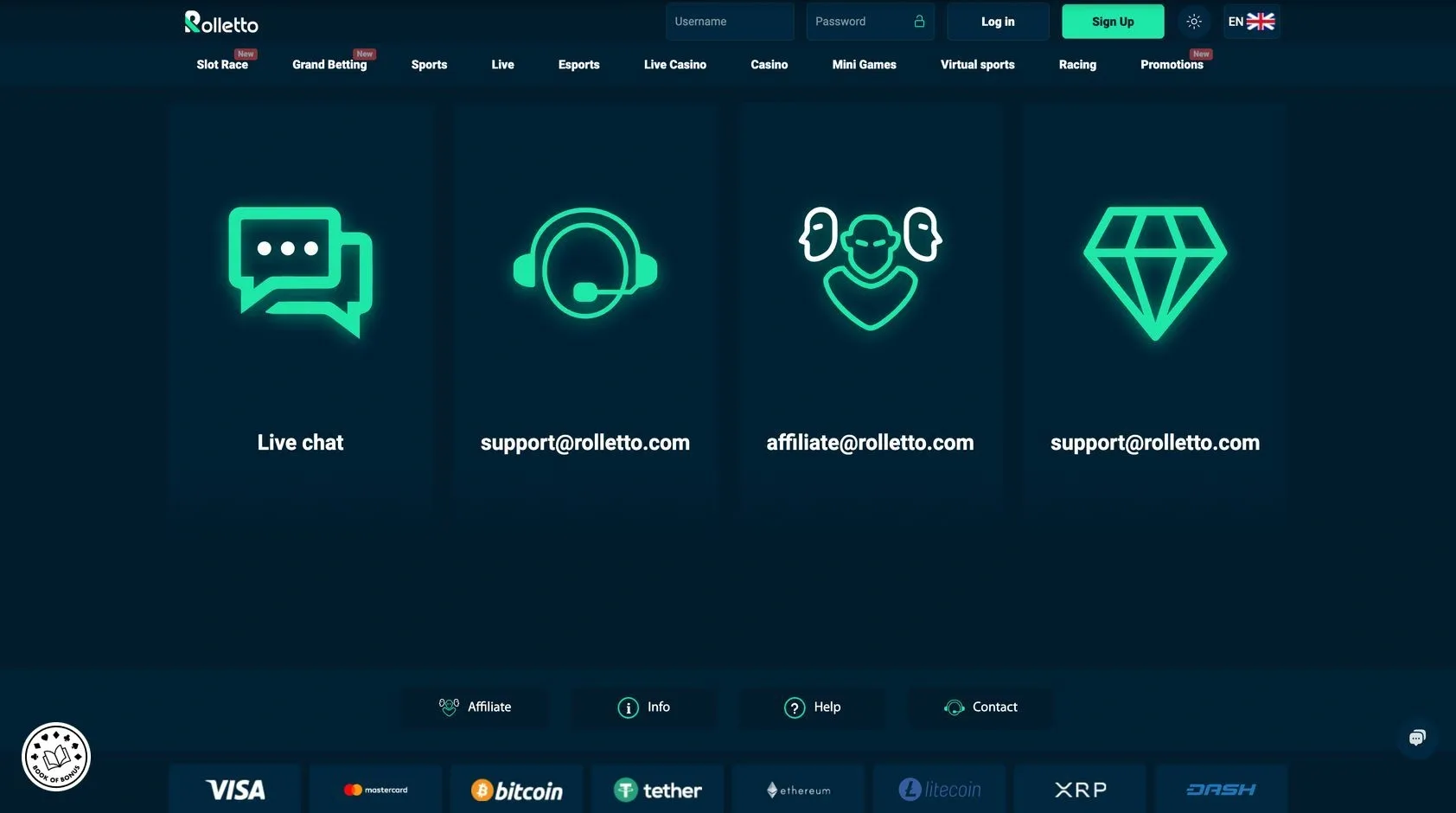Open the Affiliate footer button
This screenshot has height=813, width=1456.
click(475, 707)
